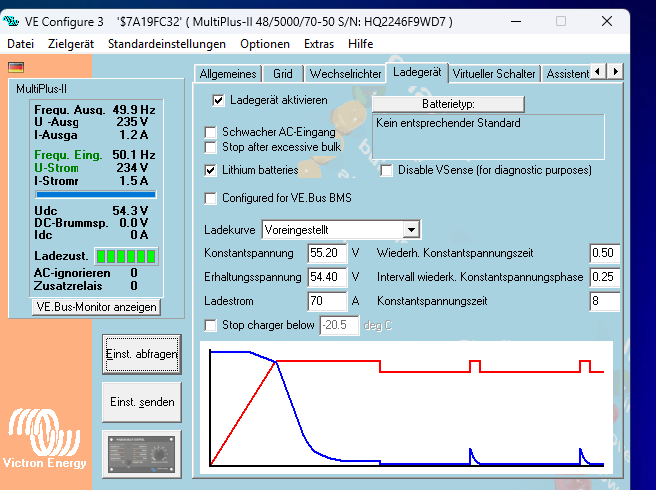Enable Schwacher AC-Eingang option
This screenshot has width=656, height=490.
pos(210,132)
